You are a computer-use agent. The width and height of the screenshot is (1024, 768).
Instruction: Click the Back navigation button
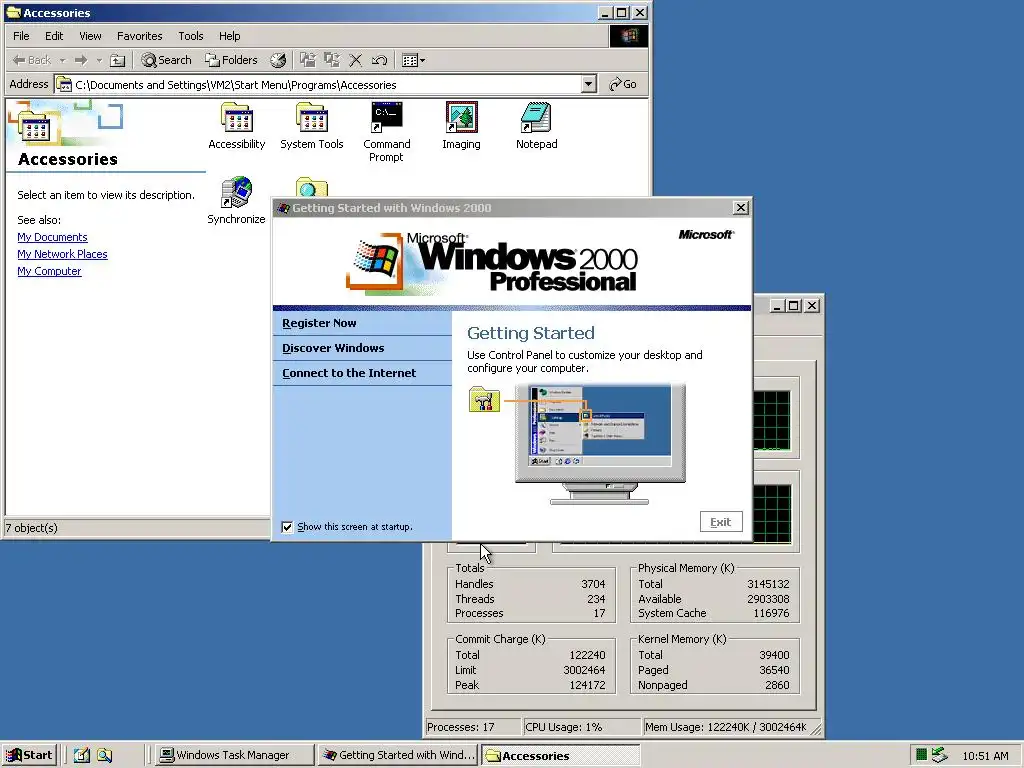click(31, 60)
